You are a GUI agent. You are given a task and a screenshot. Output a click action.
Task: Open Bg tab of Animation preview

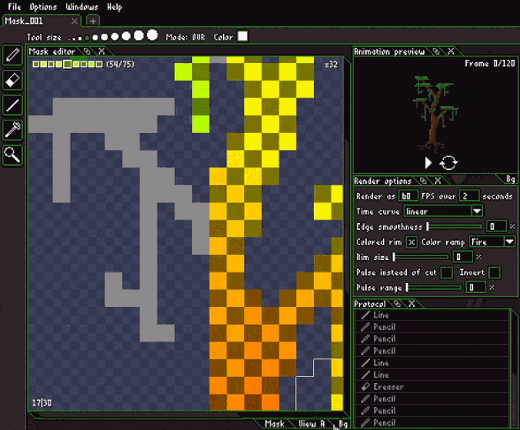[511, 179]
